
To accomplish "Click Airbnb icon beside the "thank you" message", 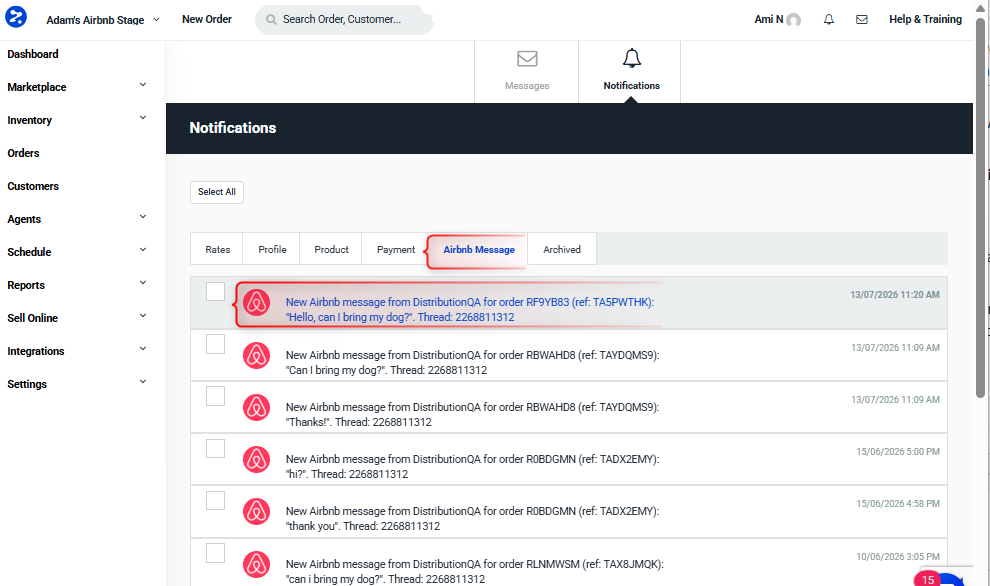I will pos(256,511).
